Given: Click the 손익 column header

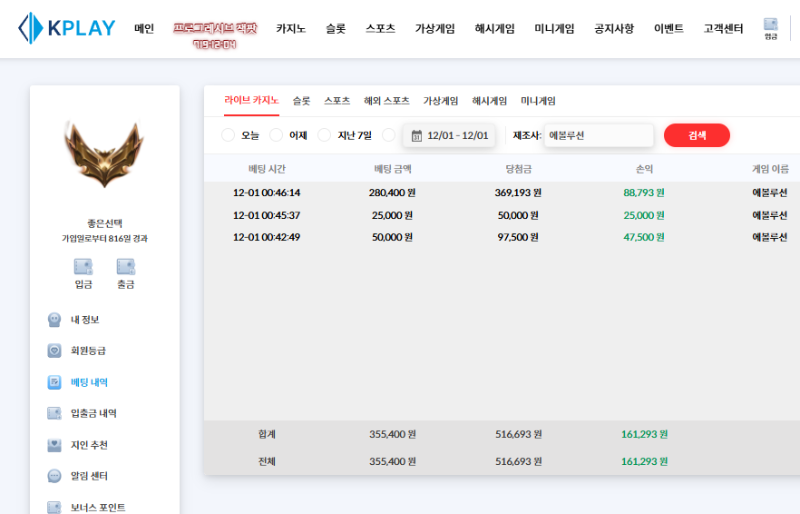Looking at the screenshot, I should click(x=644, y=169).
